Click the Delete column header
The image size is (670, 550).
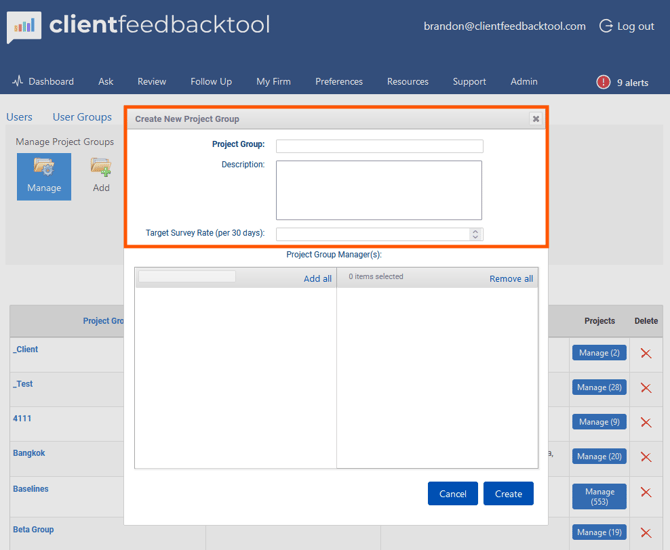click(x=646, y=321)
